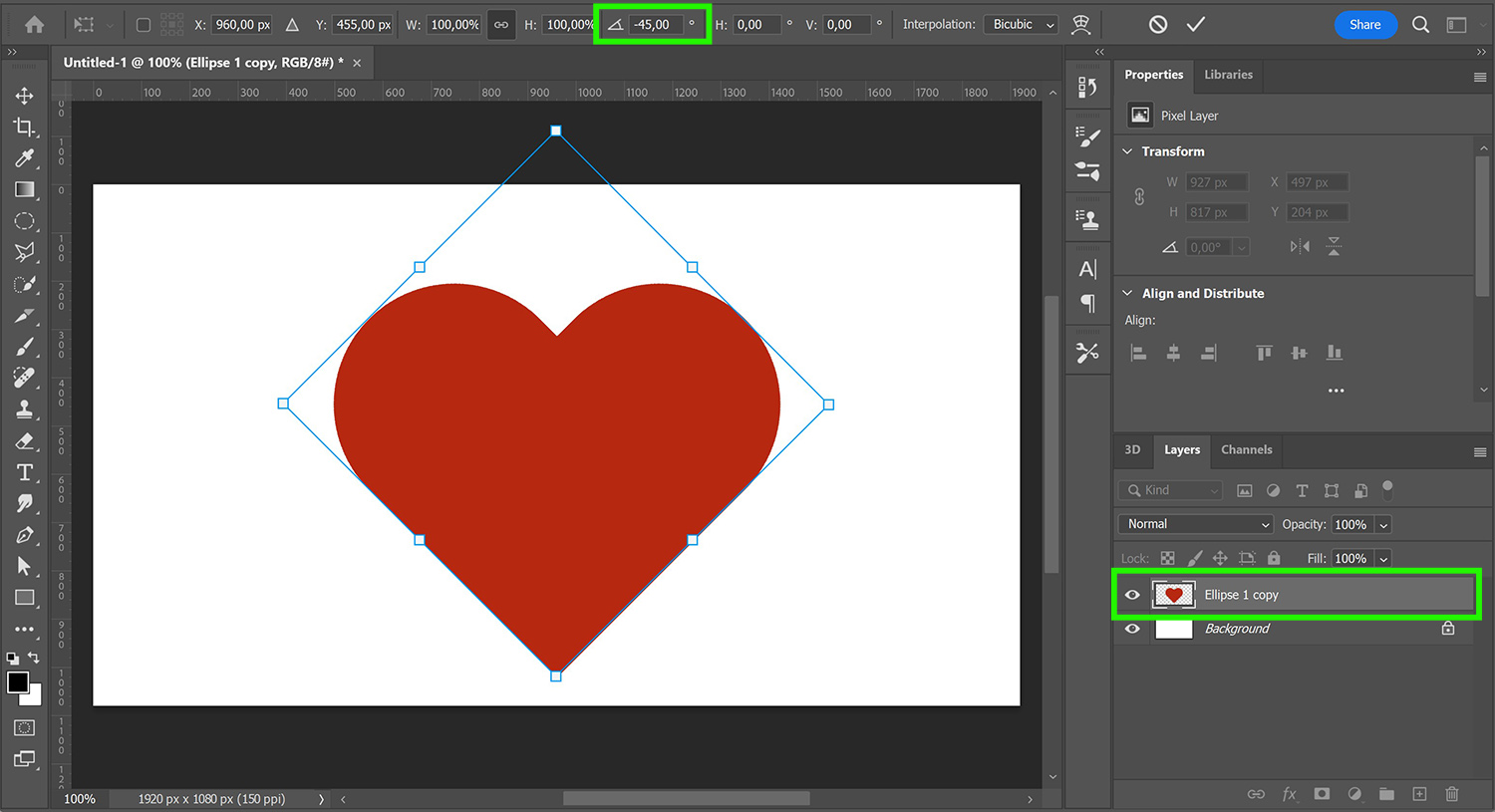Screen dimensions: 1495x812
Task: Toggle the reference point checkbox
Action: (x=144, y=25)
